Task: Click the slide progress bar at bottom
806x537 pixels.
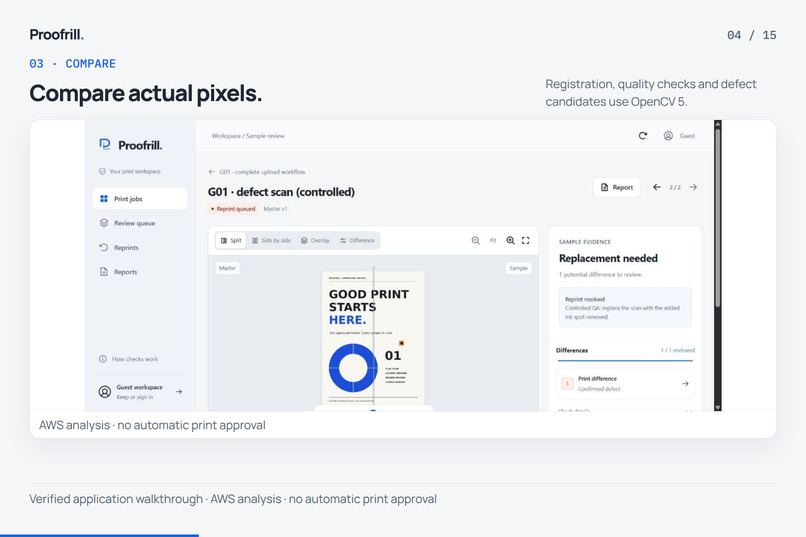Action: pos(99,535)
